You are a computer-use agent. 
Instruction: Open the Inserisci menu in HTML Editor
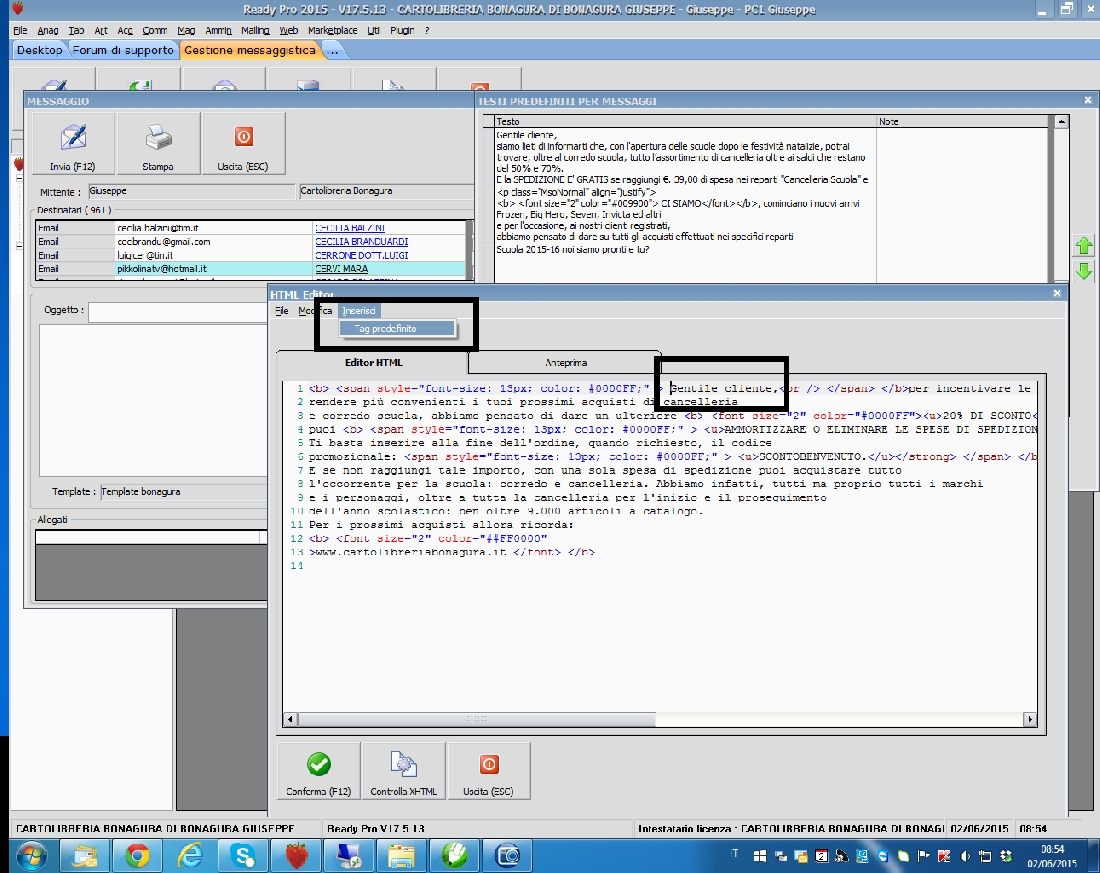(x=359, y=311)
